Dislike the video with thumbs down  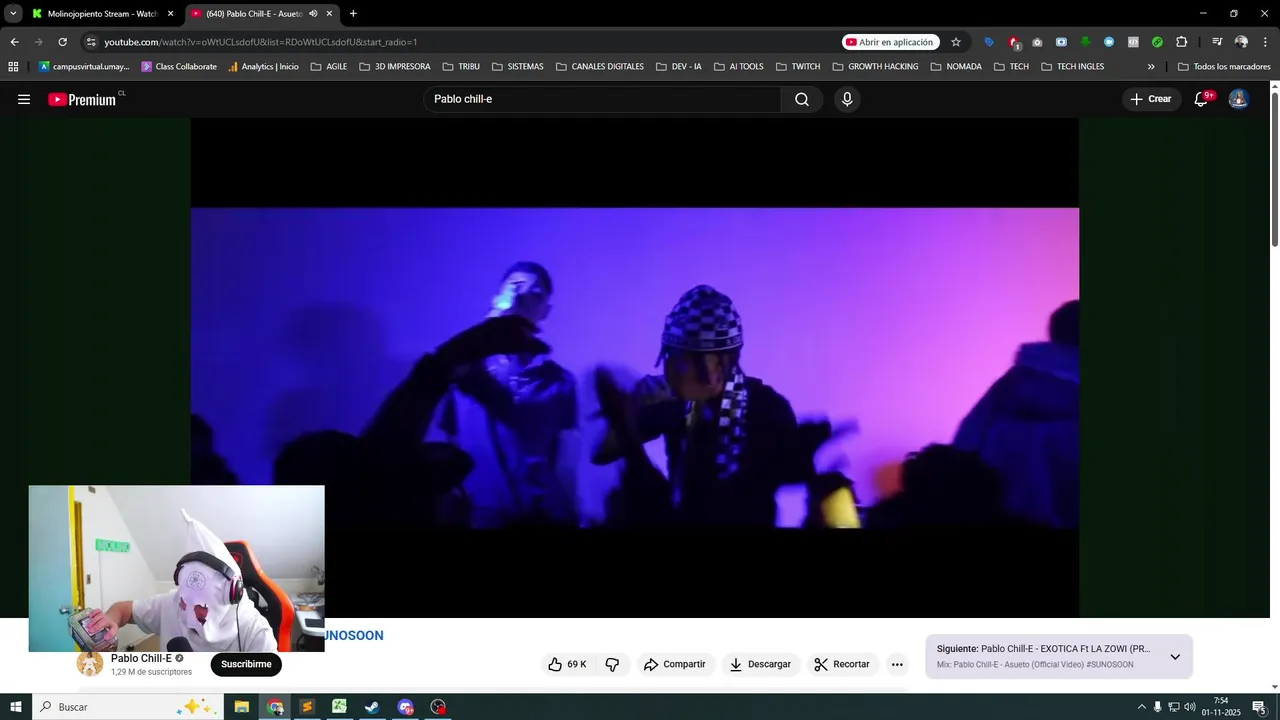point(612,664)
